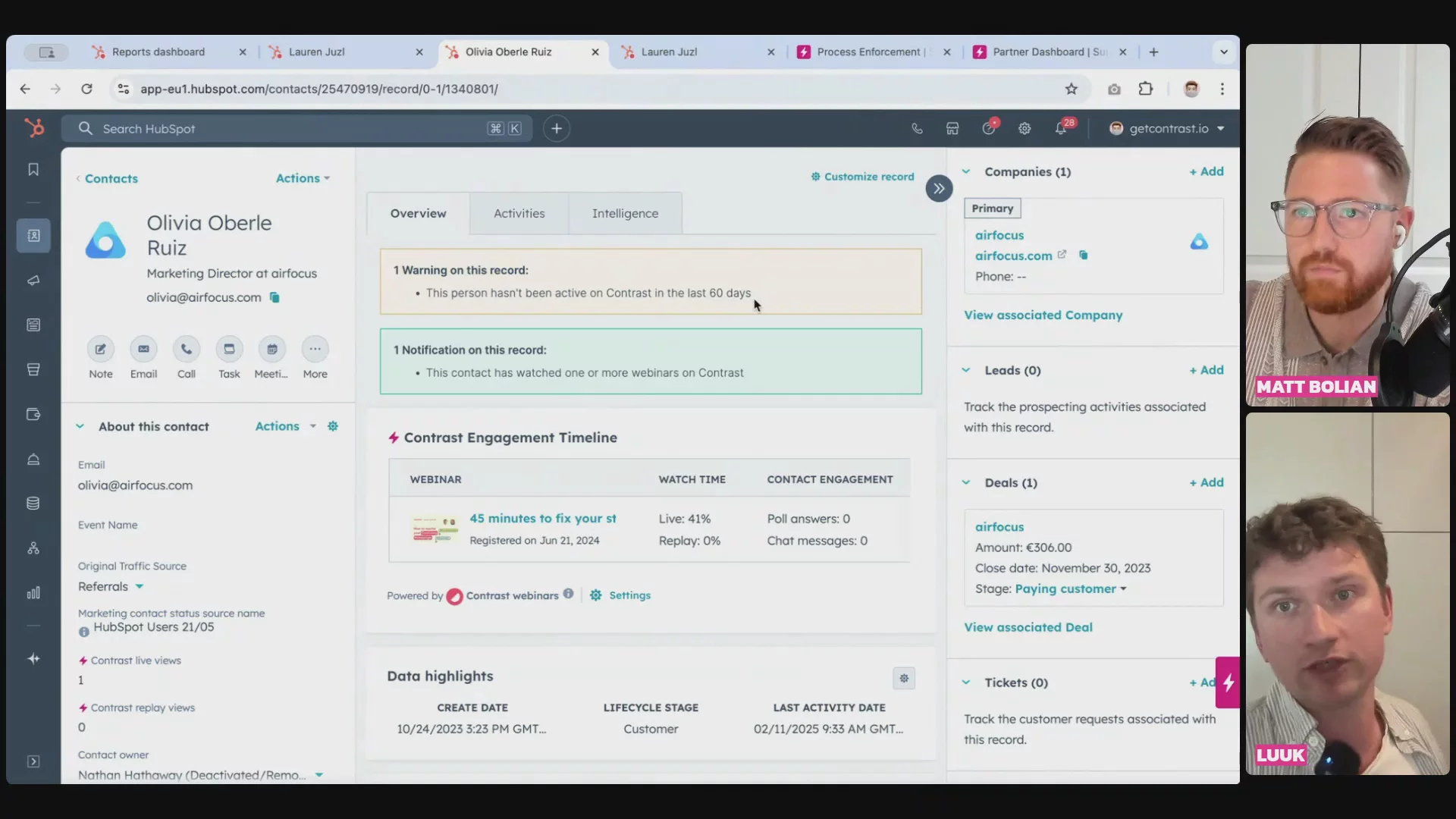Image resolution: width=1456 pixels, height=819 pixels.
Task: Open the contact Actions dropdown at top
Action: 303,179
